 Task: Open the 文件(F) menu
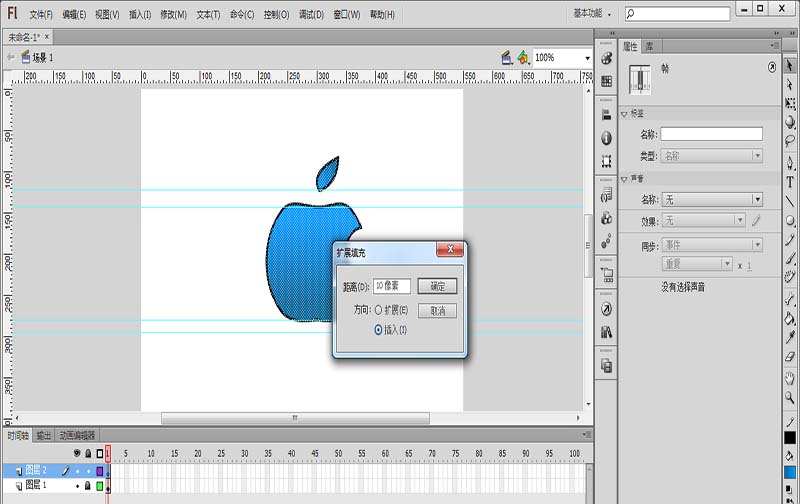(x=41, y=15)
